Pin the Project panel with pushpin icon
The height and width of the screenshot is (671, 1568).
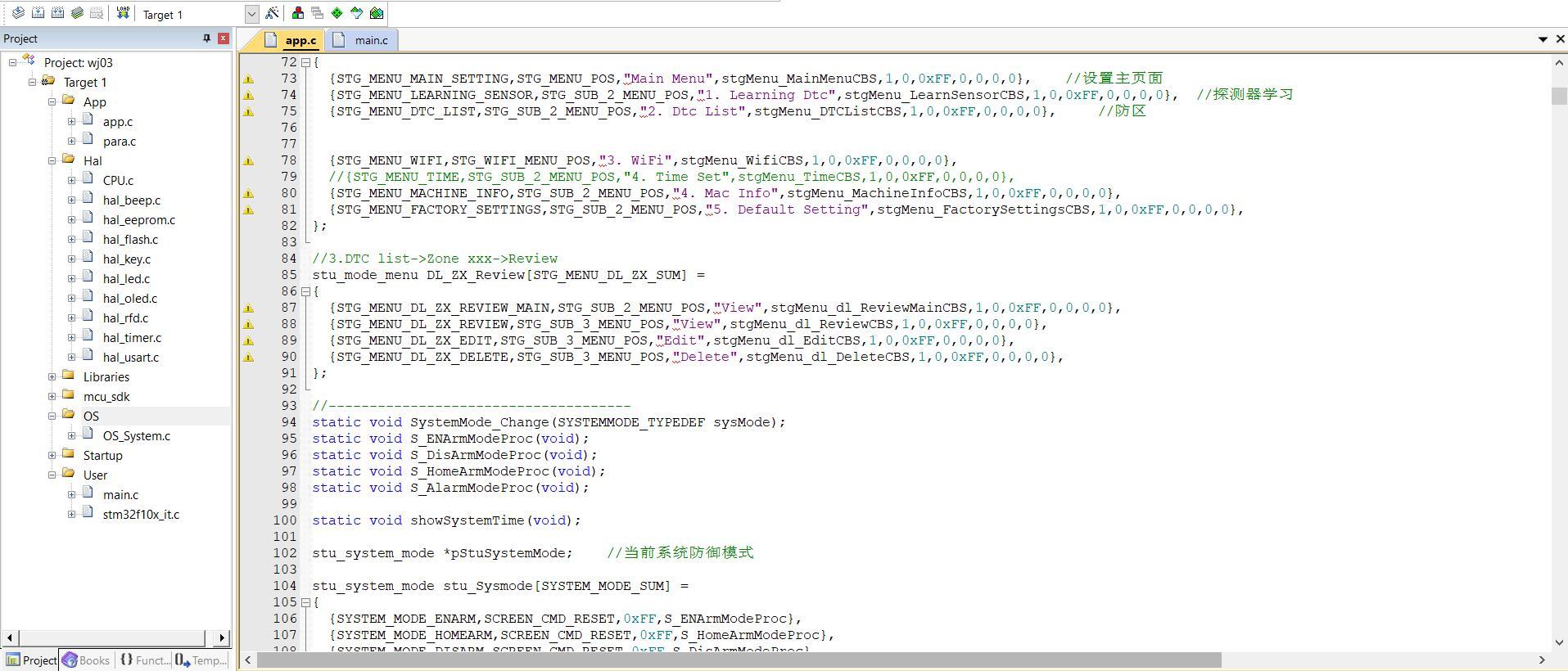click(x=206, y=38)
